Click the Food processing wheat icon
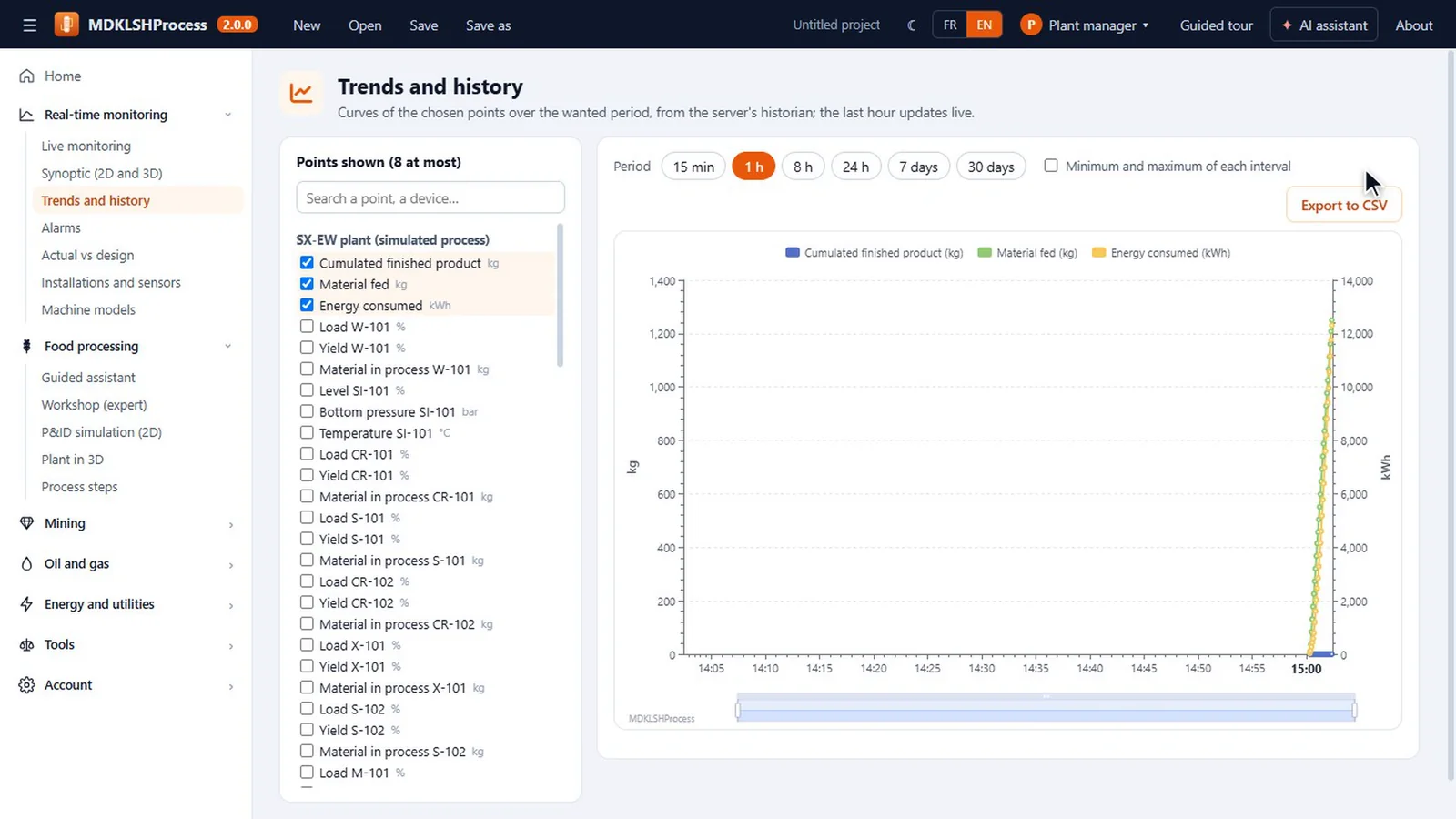The height and width of the screenshot is (819, 1456). tap(27, 346)
